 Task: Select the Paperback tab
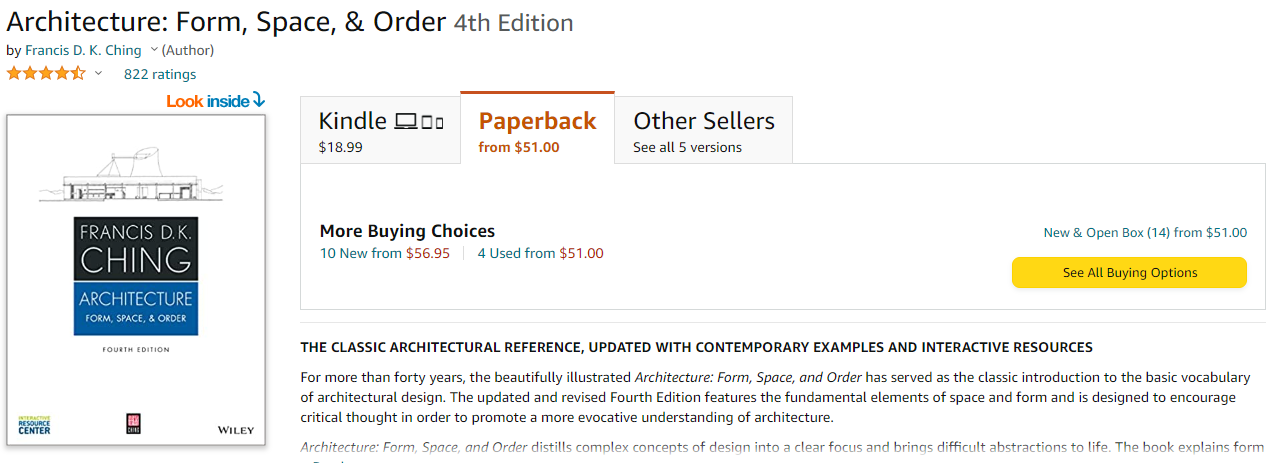[x=537, y=131]
